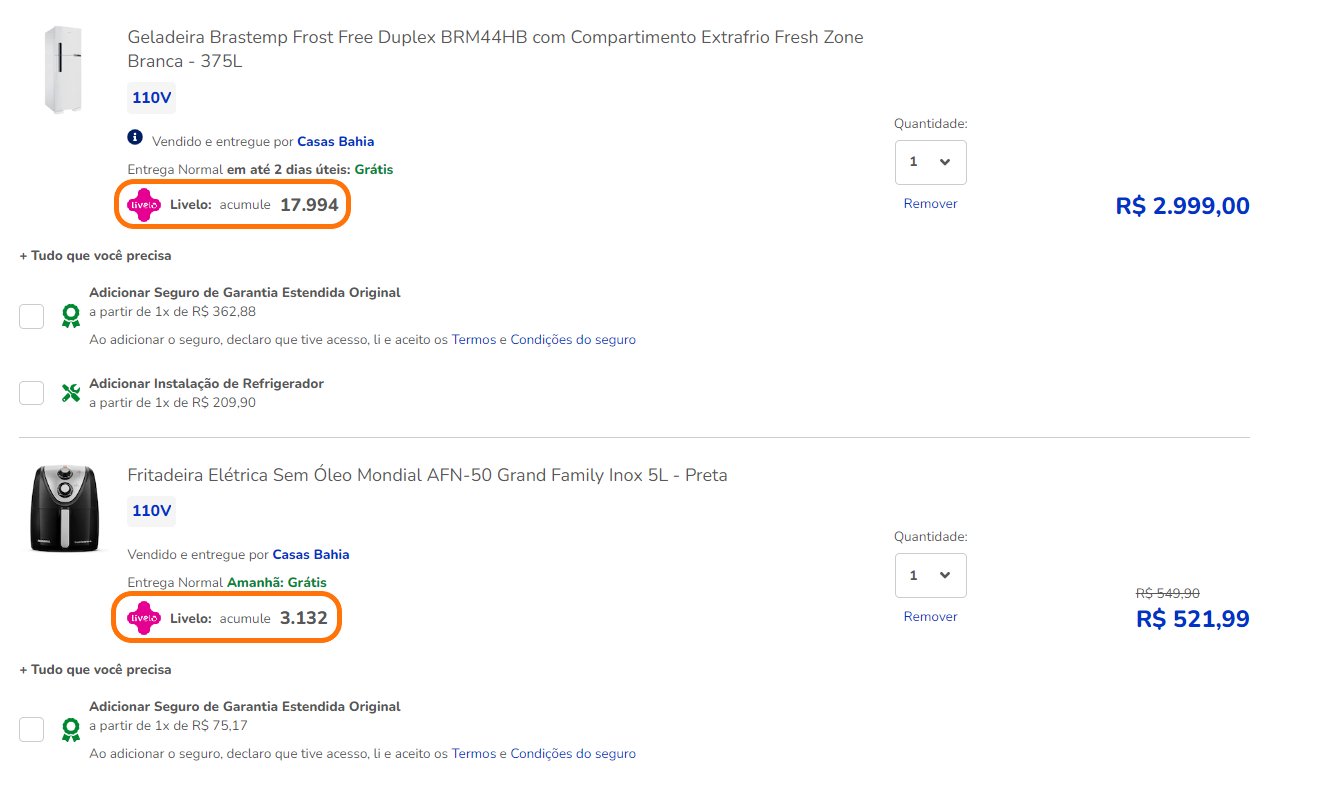Check extended warranty for the air fryer
Screen dimensions: 1328x792
coord(32,730)
